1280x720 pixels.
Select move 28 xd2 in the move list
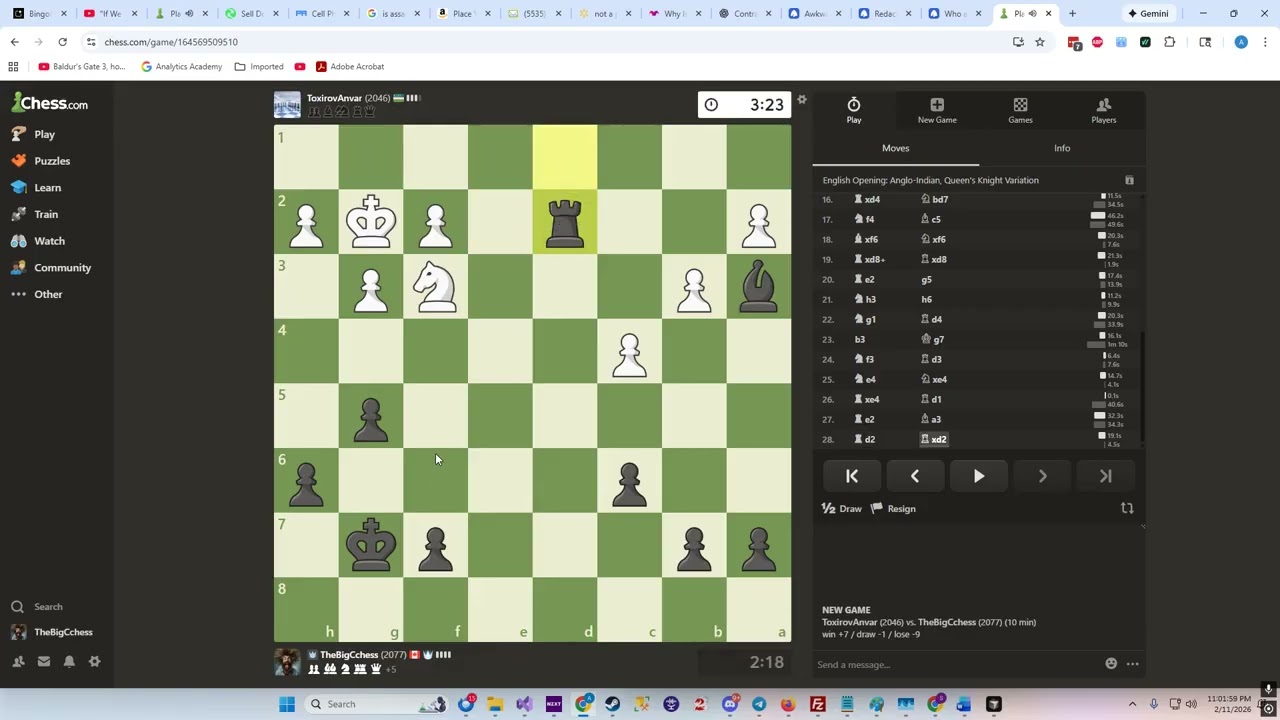pyautogui.click(x=933, y=440)
